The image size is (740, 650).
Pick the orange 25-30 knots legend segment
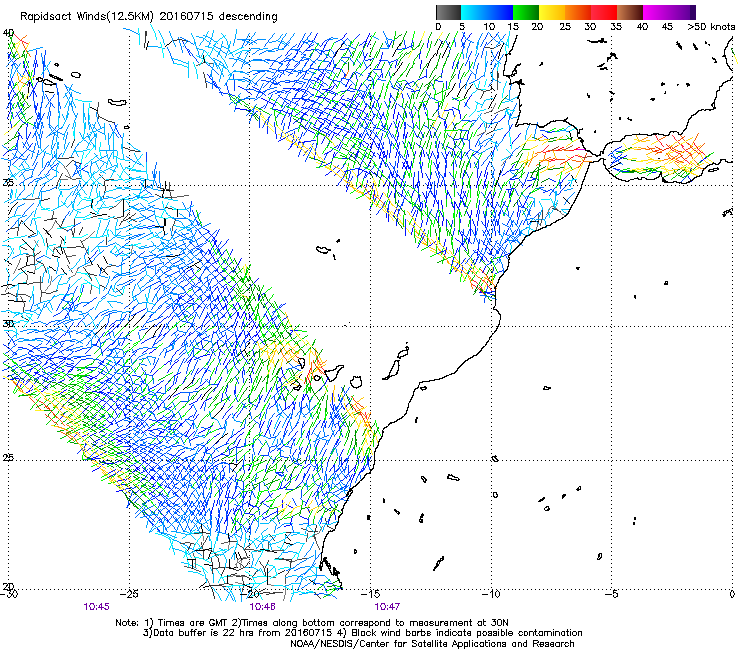tap(578, 12)
